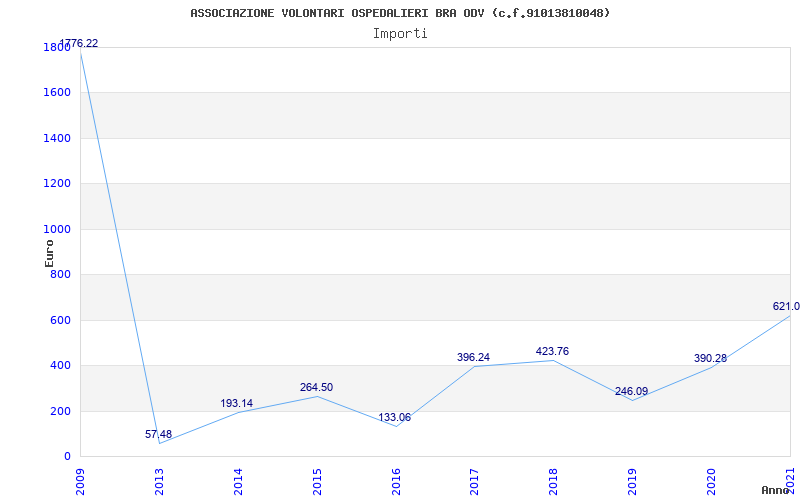
Task: Select the 1776.22 data label
Action: [79, 43]
